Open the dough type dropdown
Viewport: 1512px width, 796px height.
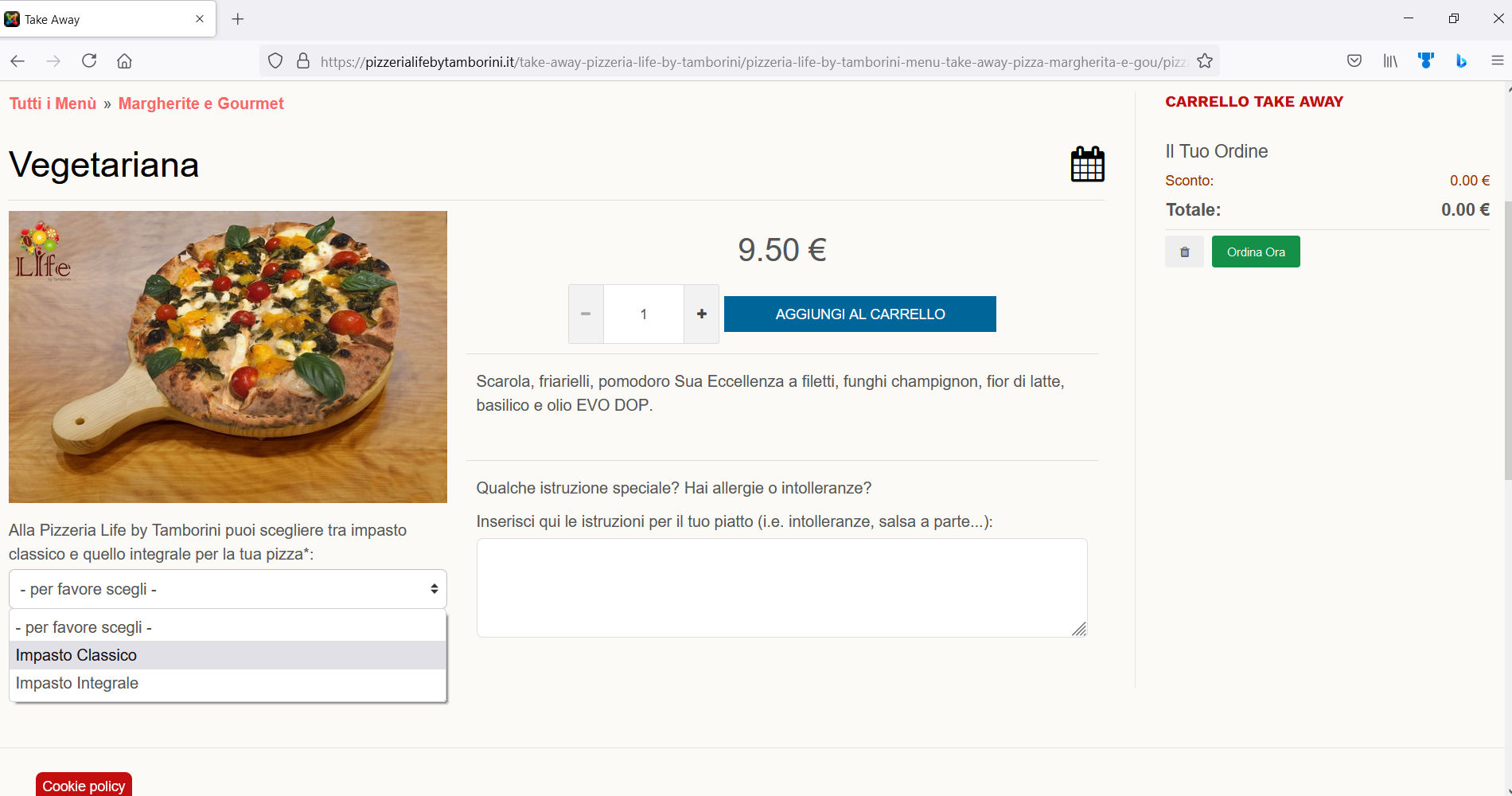[228, 589]
